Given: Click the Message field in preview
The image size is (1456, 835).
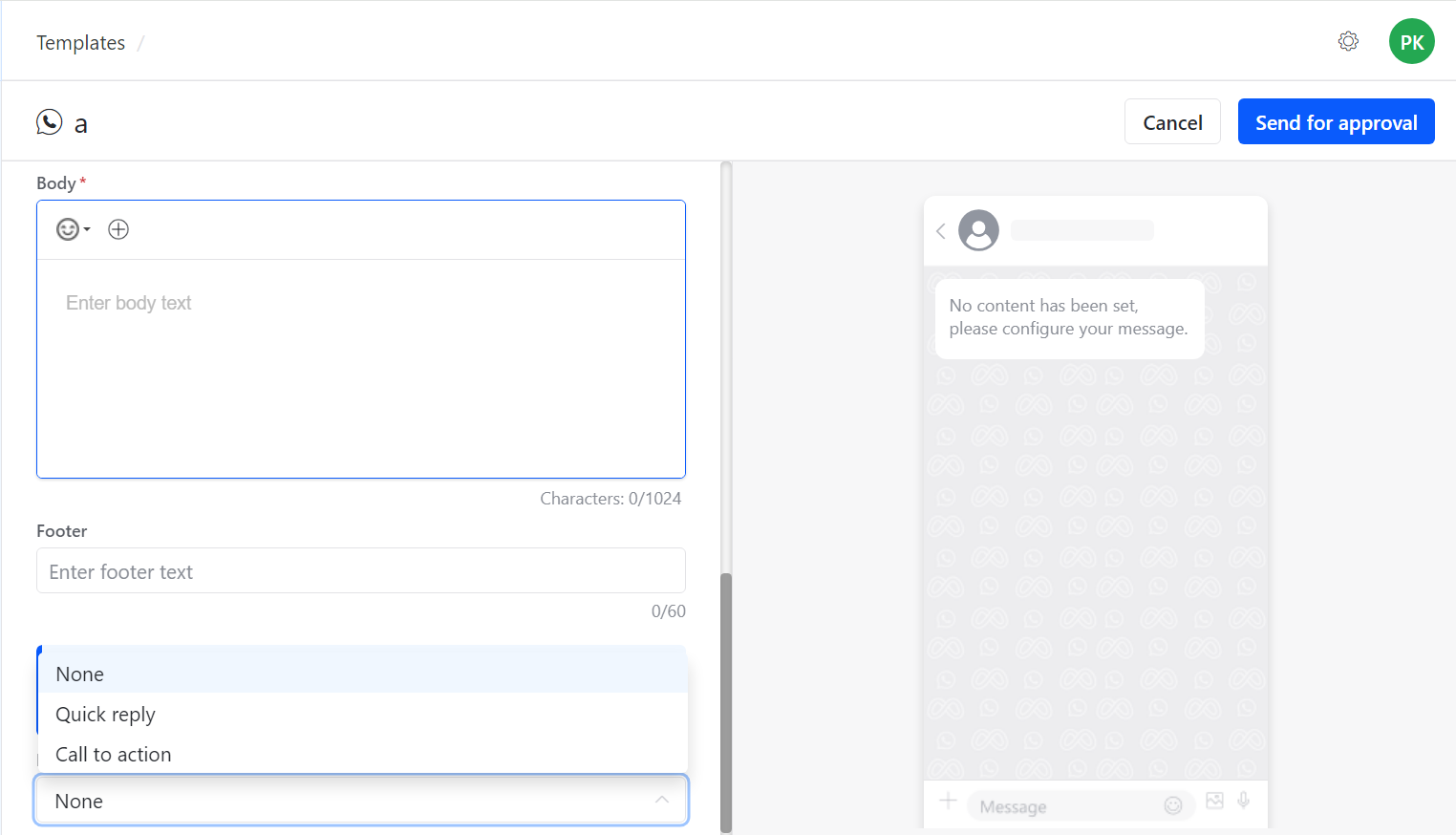Looking at the screenshot, I should tap(1079, 806).
